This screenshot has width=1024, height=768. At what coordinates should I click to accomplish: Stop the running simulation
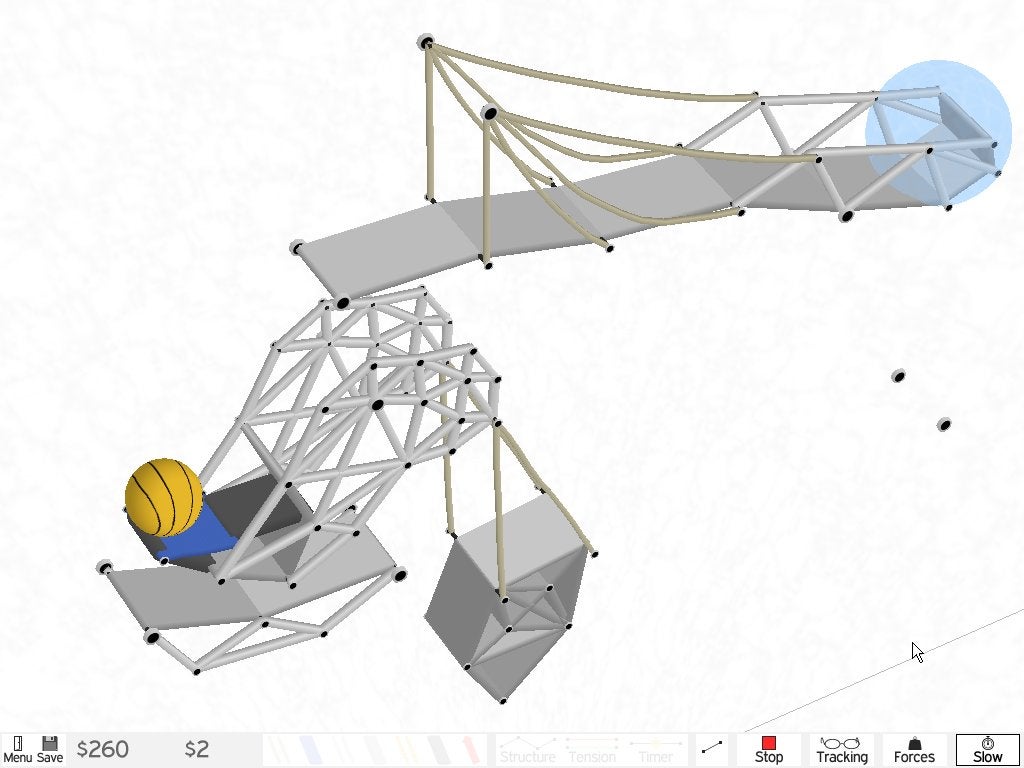click(x=769, y=750)
